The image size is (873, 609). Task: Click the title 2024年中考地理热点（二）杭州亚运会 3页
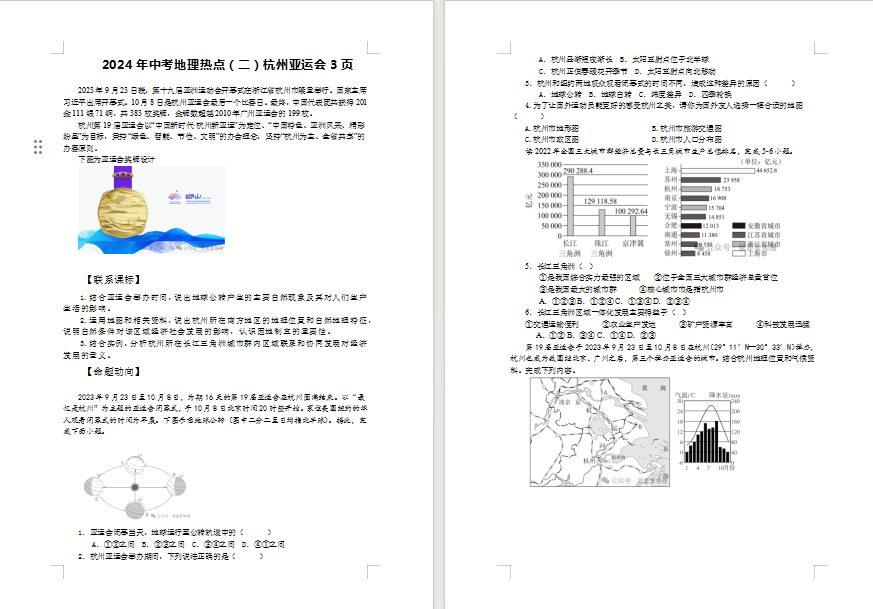tap(228, 65)
